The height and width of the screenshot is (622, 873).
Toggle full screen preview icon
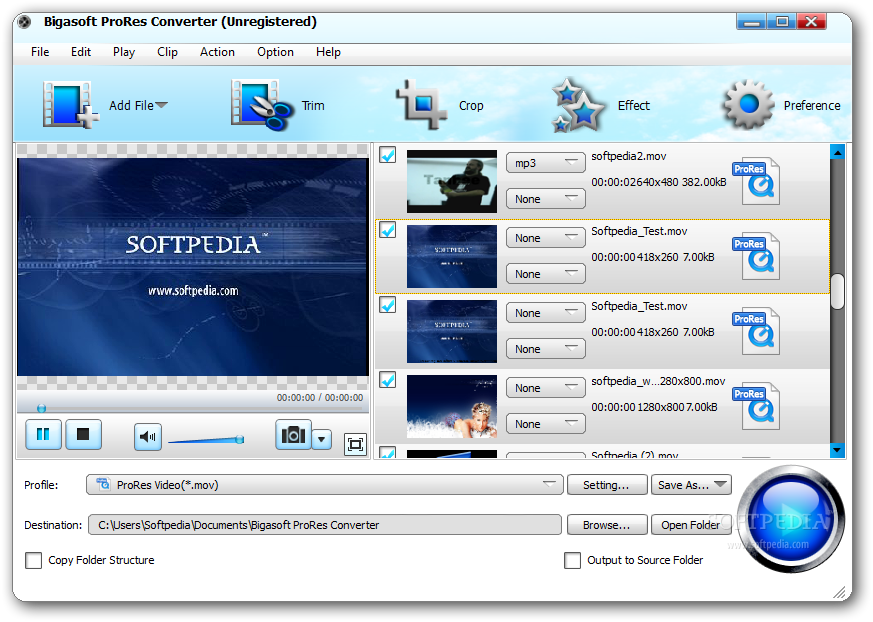[355, 444]
